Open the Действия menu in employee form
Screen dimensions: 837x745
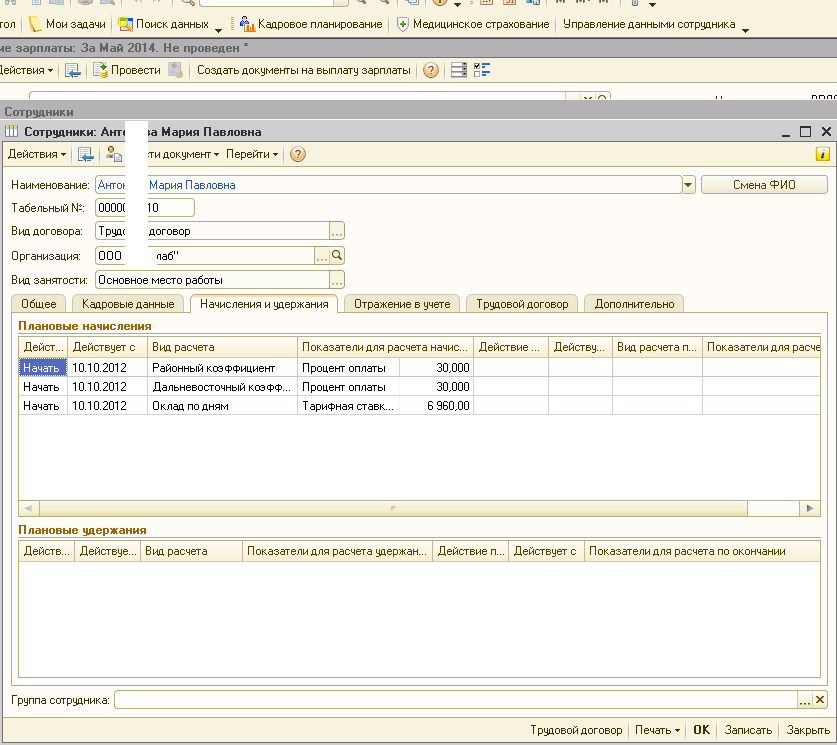click(37, 154)
